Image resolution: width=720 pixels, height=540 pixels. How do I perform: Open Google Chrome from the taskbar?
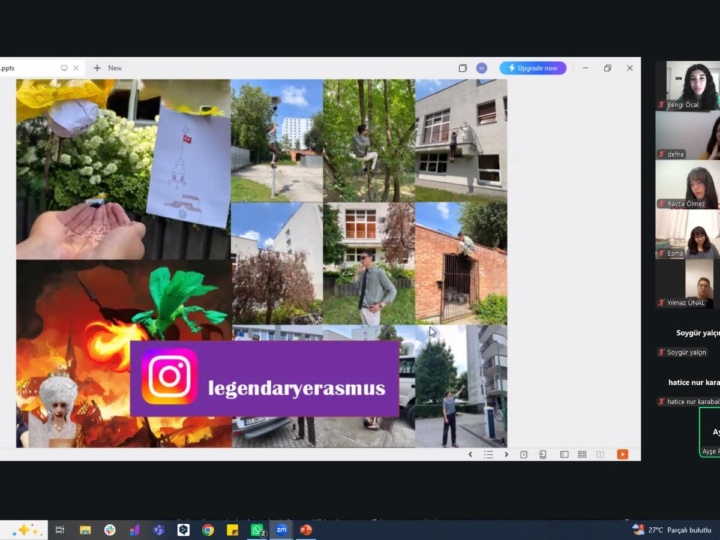[208, 530]
